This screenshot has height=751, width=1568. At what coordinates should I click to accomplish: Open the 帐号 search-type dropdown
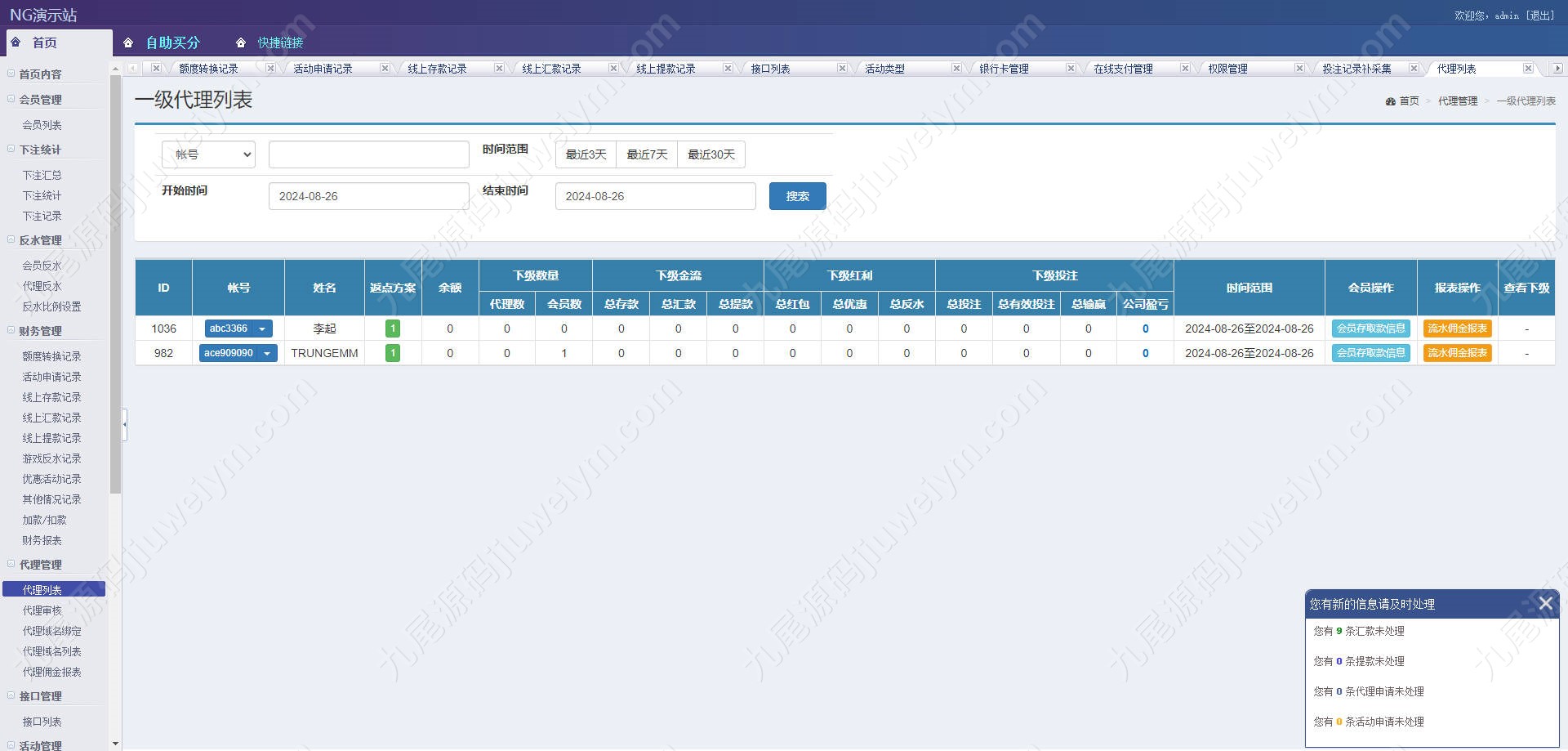[x=209, y=154]
